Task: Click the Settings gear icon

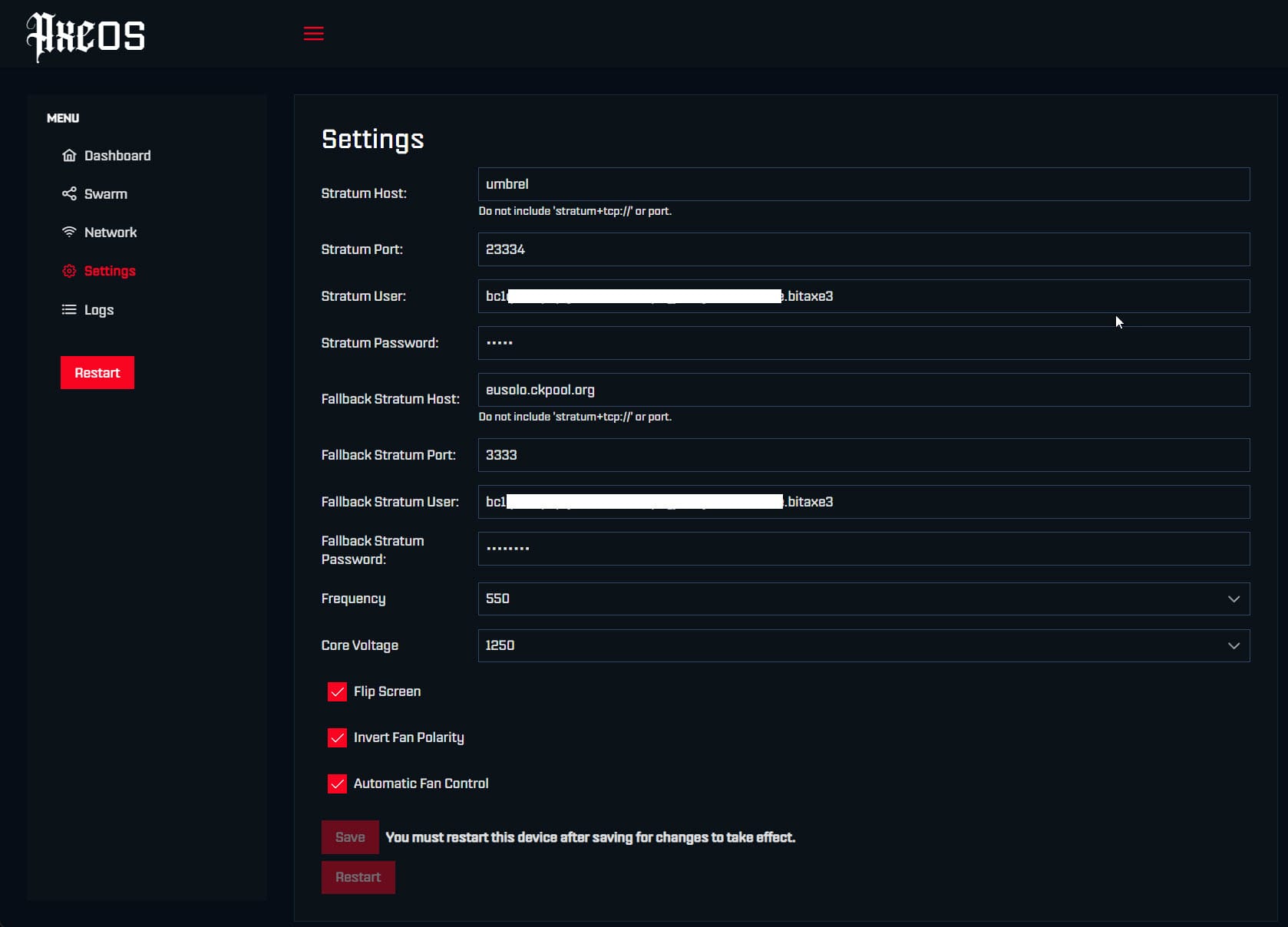Action: [x=69, y=271]
